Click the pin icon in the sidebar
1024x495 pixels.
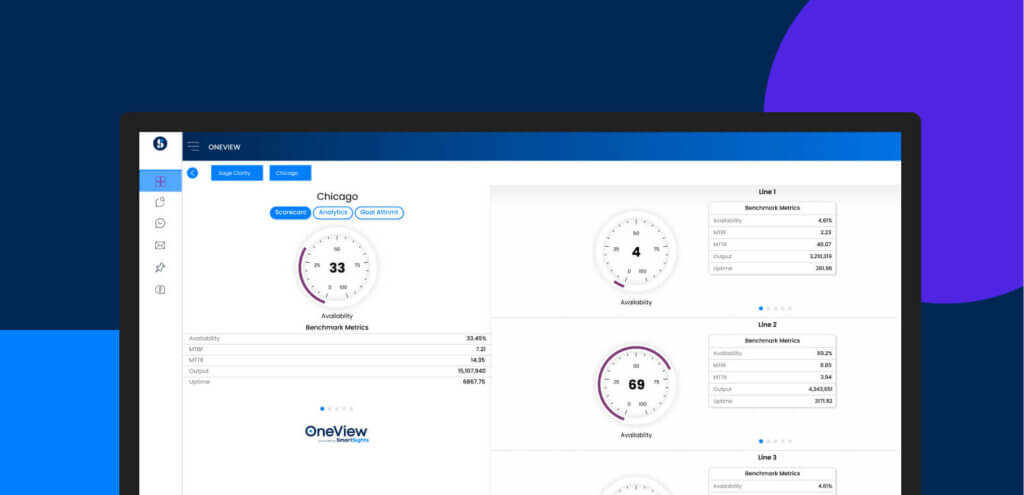[160, 268]
